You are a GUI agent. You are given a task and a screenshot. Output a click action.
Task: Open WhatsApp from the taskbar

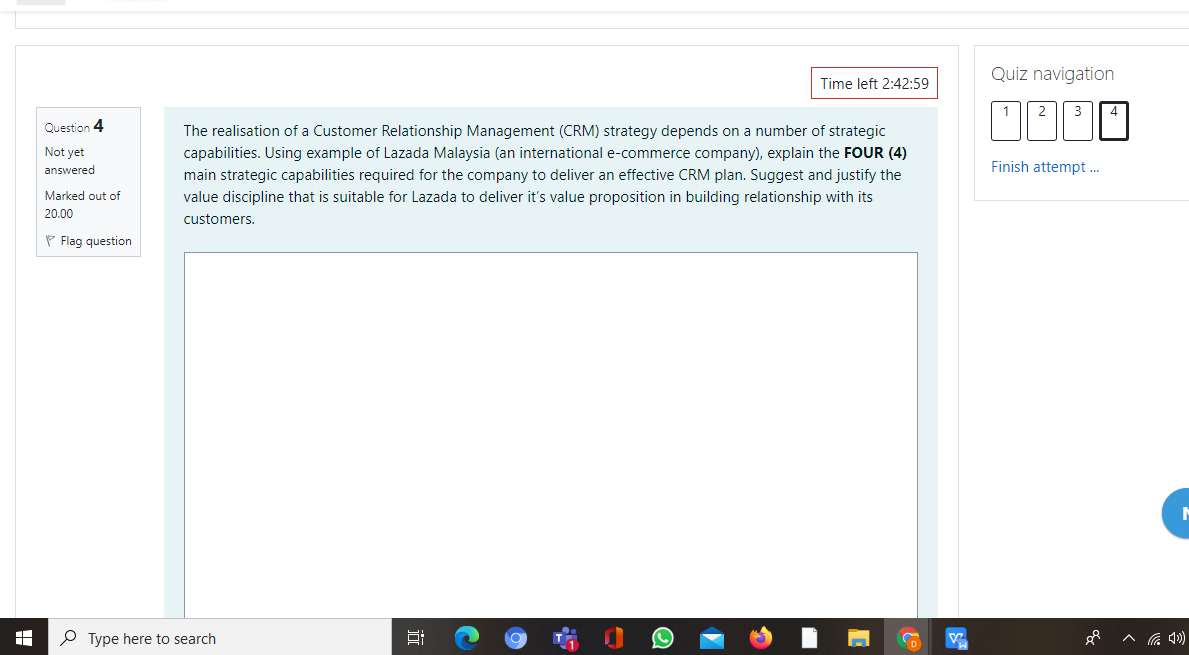click(x=663, y=638)
